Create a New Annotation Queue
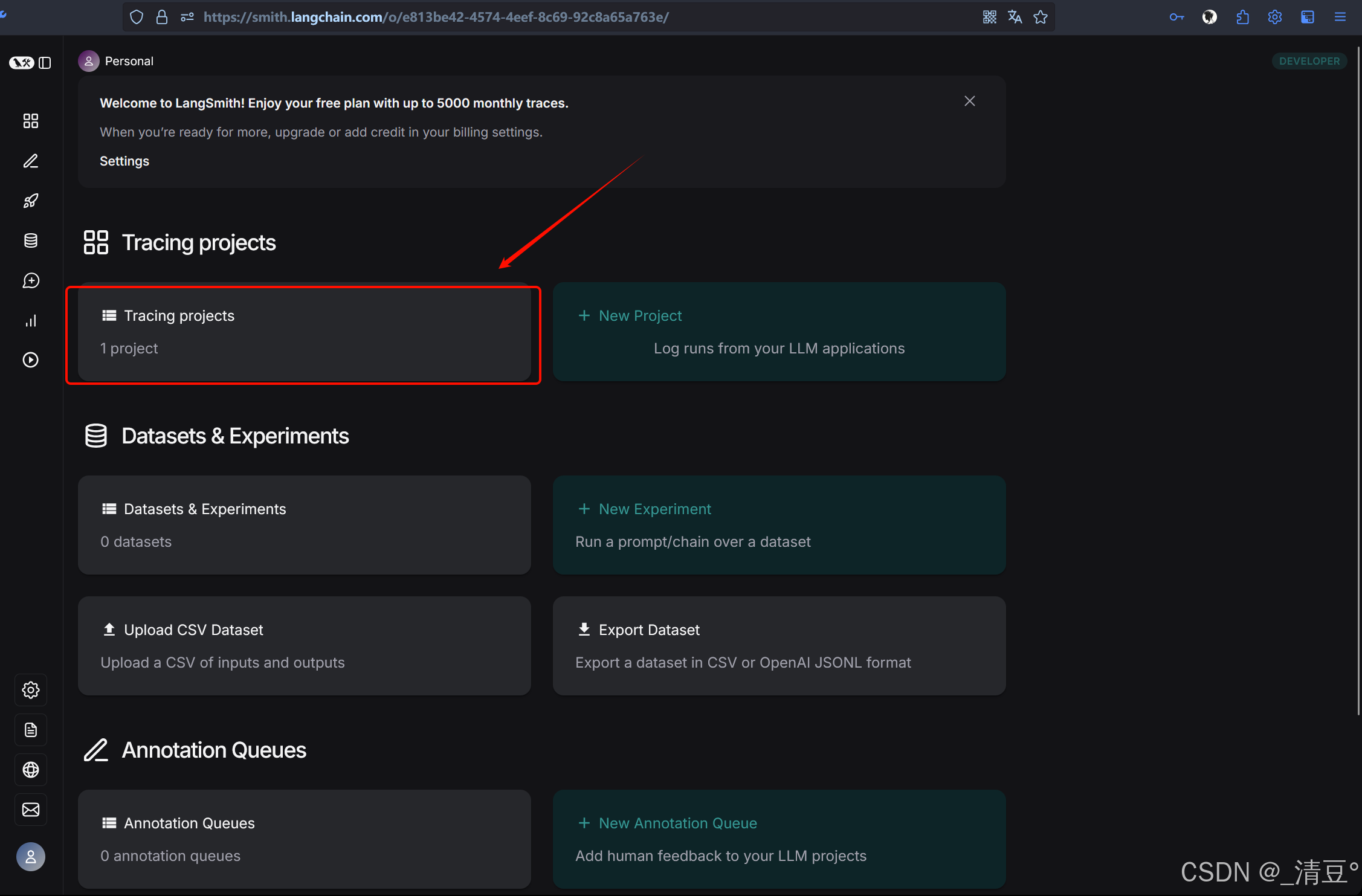1362x896 pixels. (x=779, y=839)
